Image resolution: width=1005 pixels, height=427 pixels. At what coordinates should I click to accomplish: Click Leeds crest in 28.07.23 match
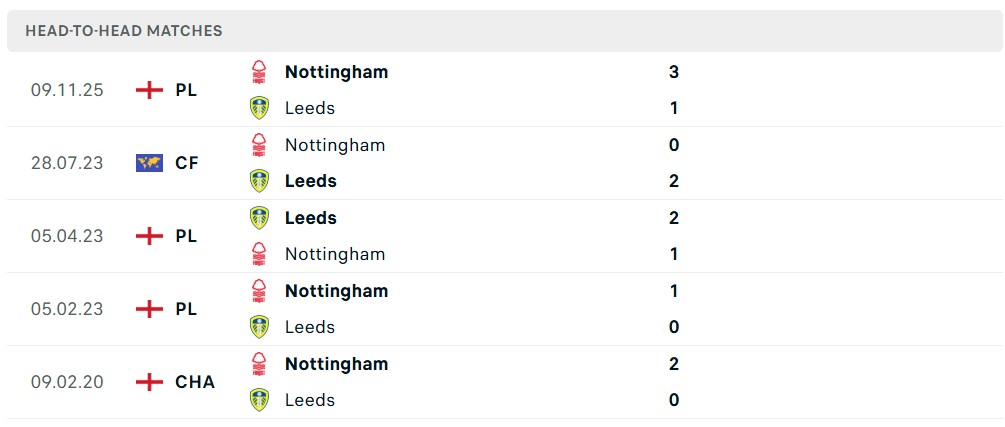(259, 181)
